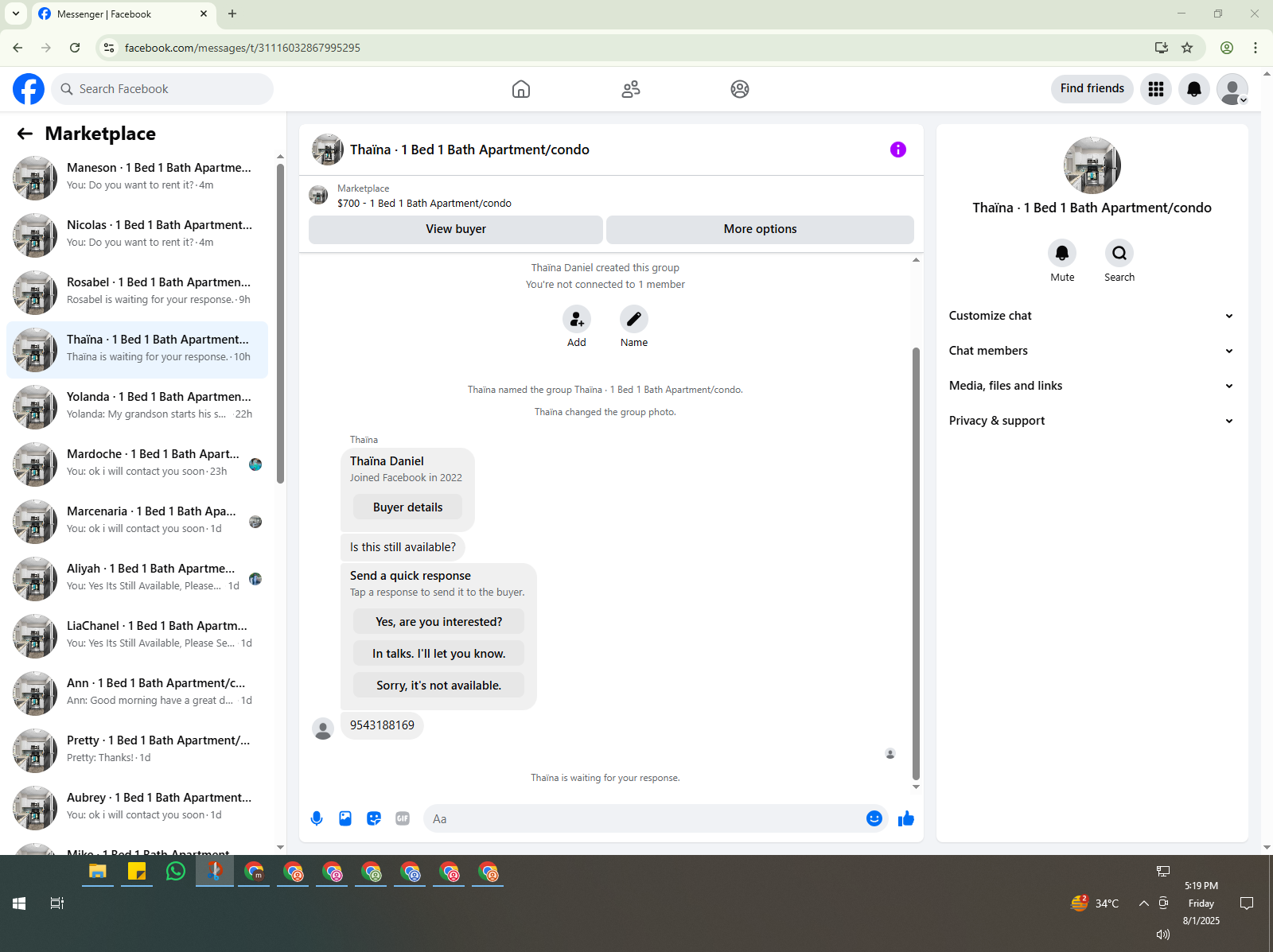Open the emoji picker
Screen dimensions: 1273x952
tap(874, 818)
